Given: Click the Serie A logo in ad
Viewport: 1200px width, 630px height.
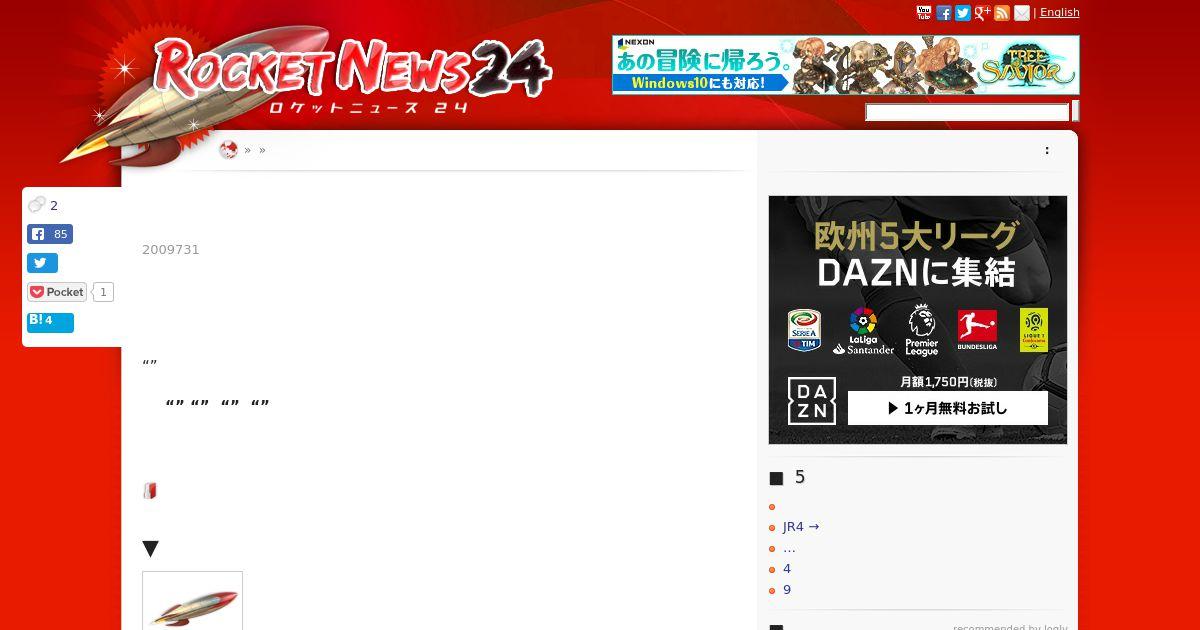Looking at the screenshot, I should tap(804, 330).
